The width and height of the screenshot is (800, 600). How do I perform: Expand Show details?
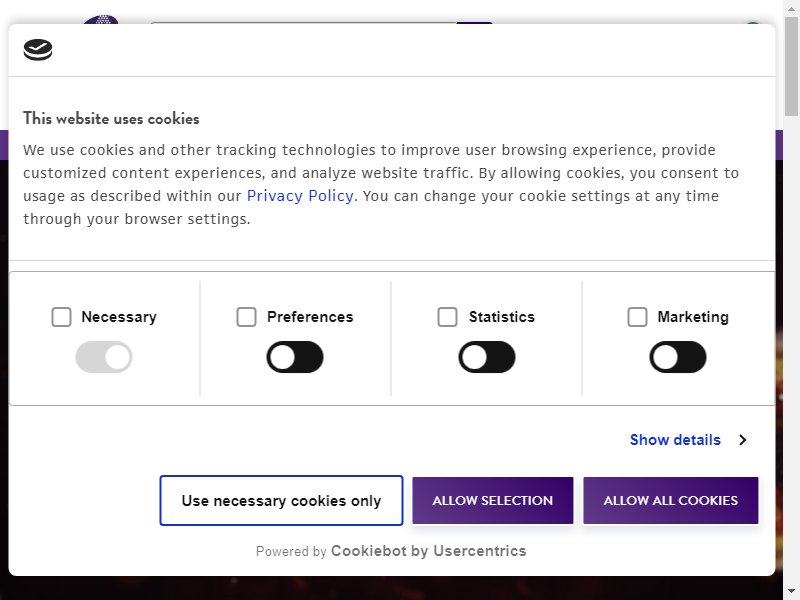pyautogui.click(x=675, y=440)
